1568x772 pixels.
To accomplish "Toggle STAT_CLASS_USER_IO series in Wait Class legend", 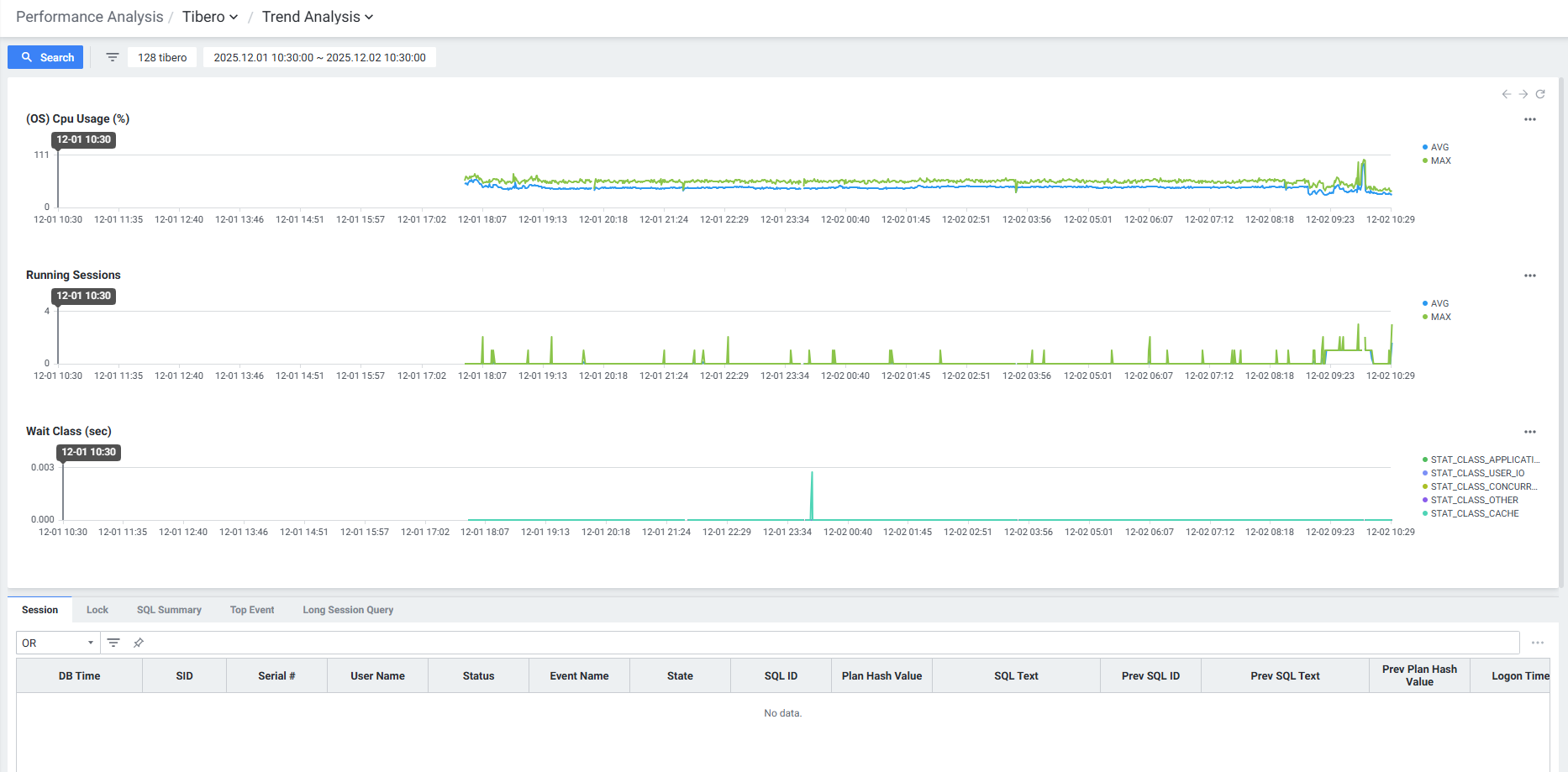I will pos(1476,473).
